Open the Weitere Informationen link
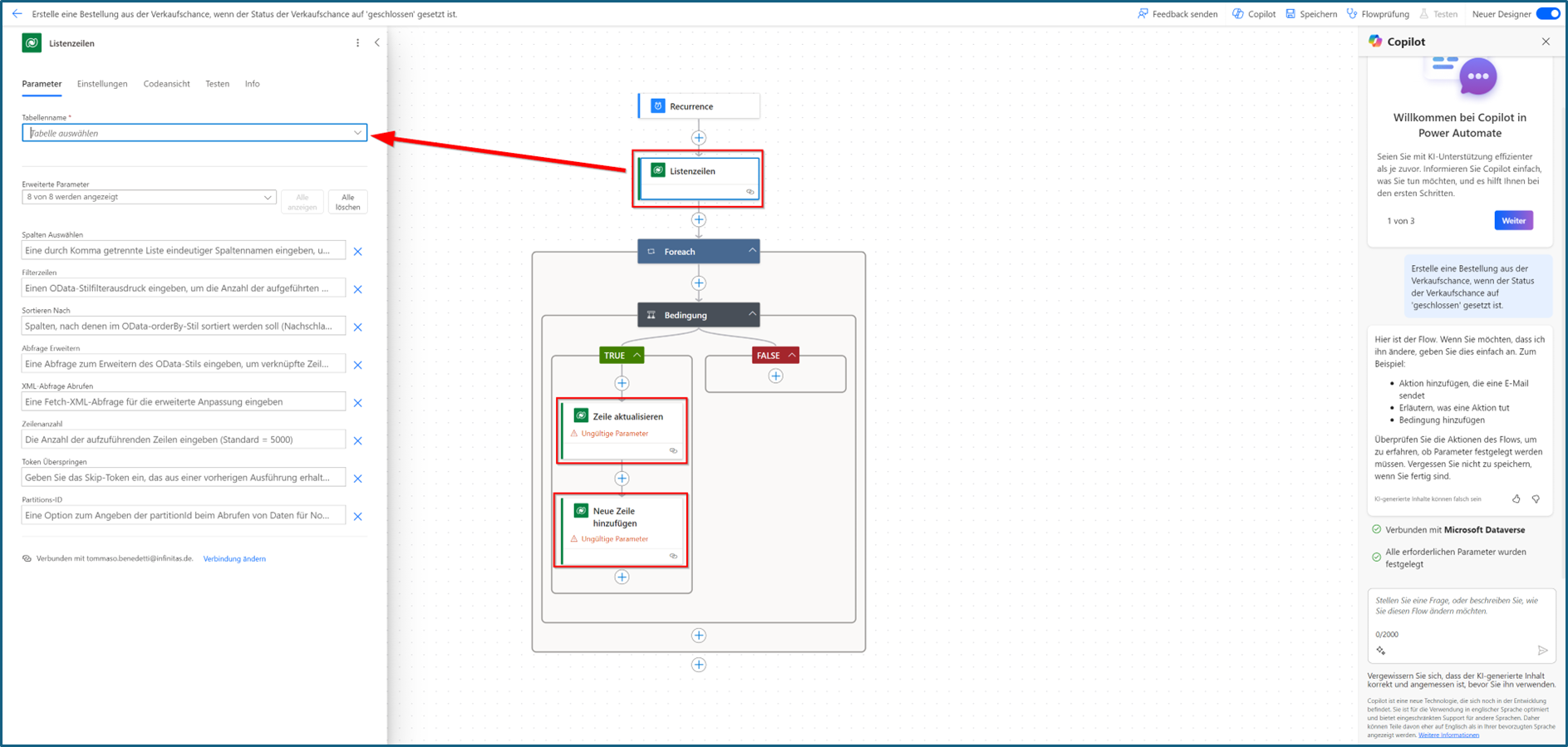 point(1448,735)
